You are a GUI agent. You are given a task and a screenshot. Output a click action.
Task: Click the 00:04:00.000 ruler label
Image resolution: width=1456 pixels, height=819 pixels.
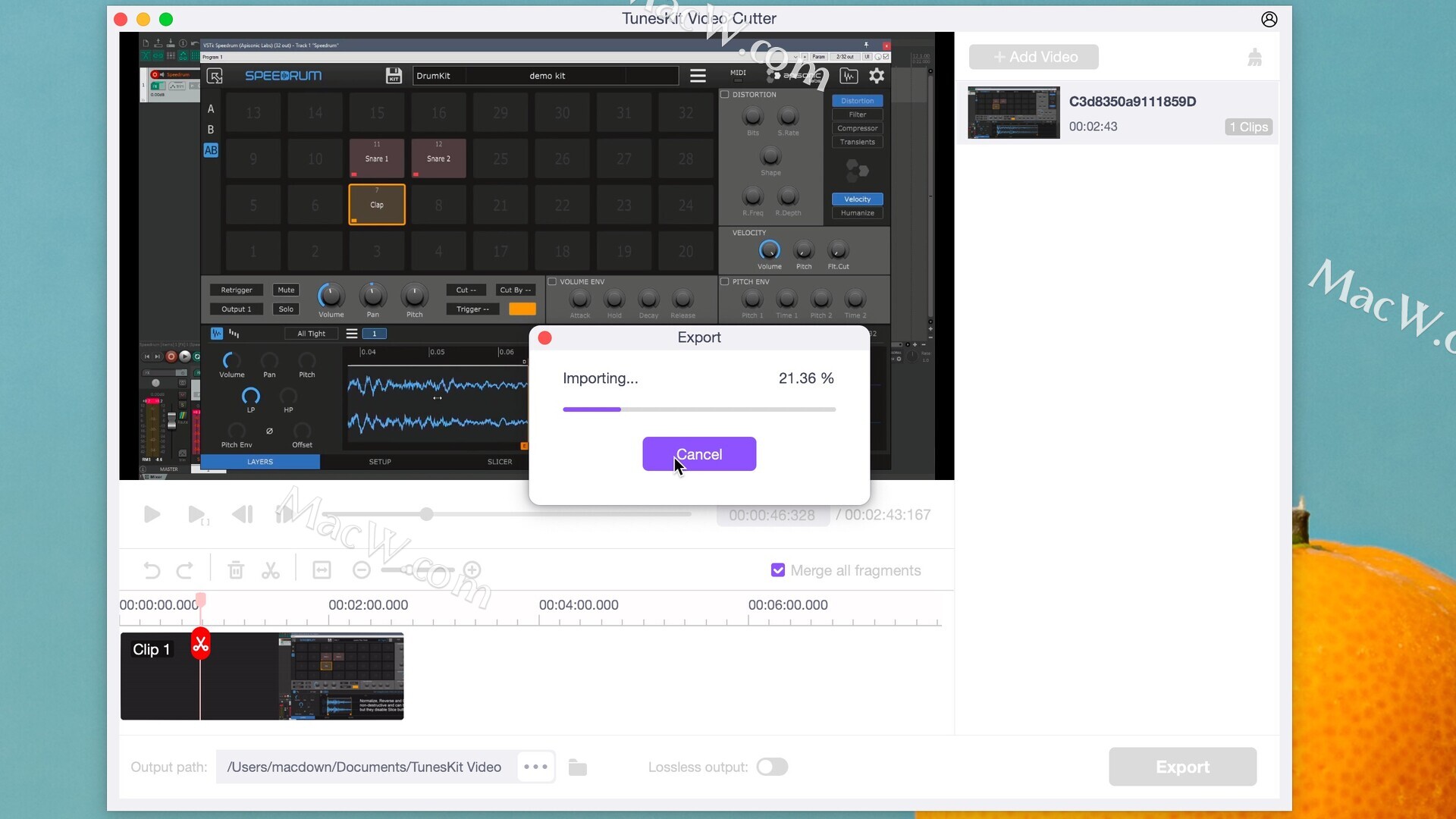coord(579,605)
